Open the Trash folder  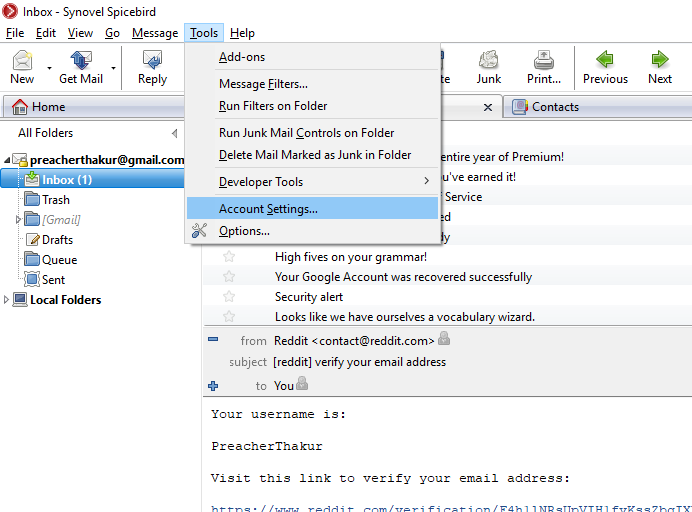tap(56, 200)
